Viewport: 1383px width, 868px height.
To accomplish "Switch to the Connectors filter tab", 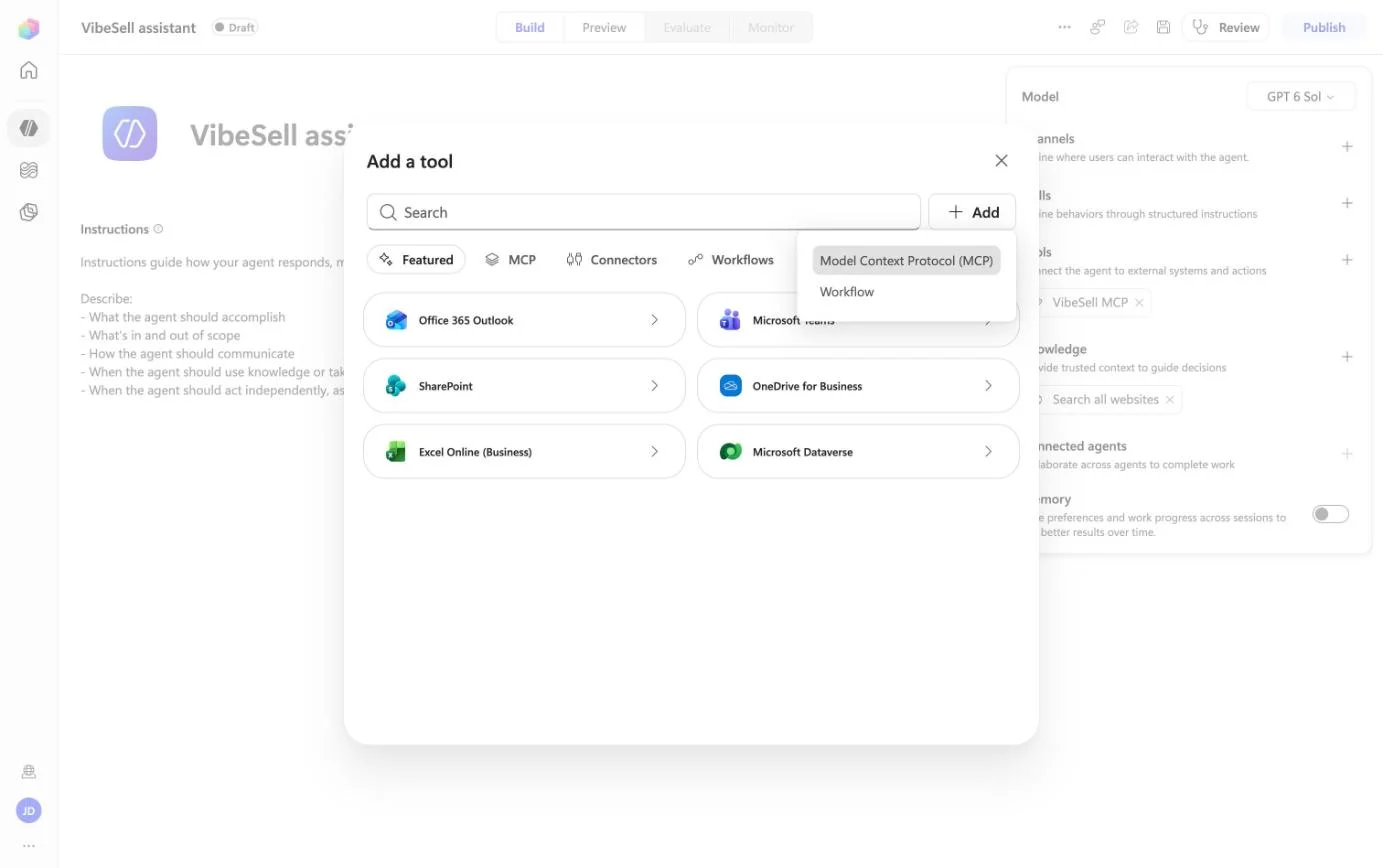I will [x=612, y=260].
